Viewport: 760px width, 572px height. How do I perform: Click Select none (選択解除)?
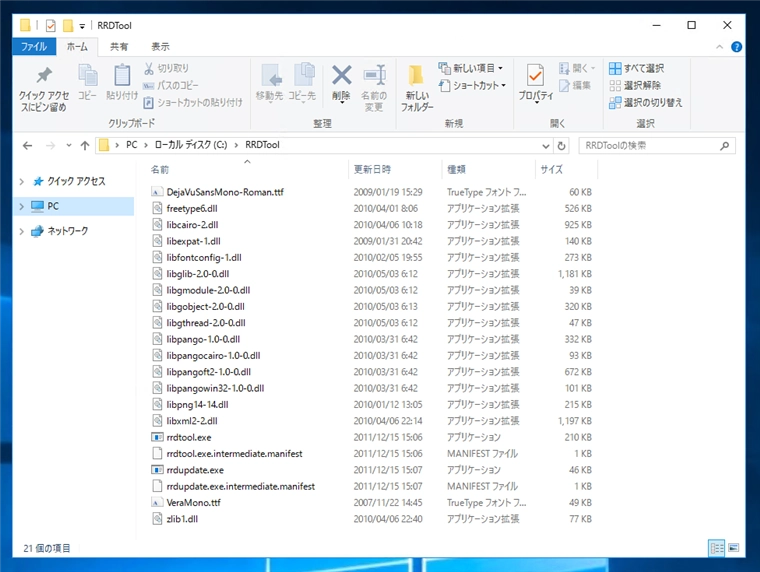click(635, 85)
